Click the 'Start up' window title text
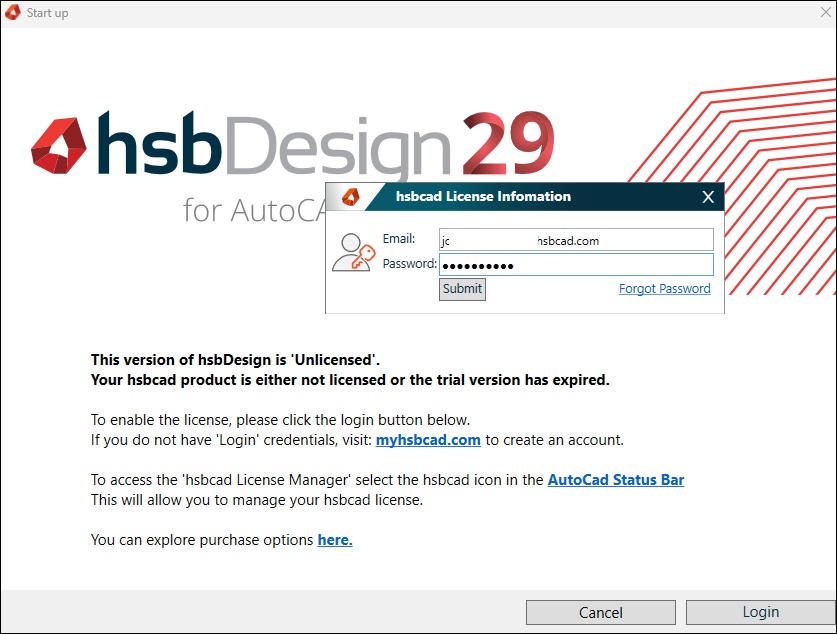Viewport: 837px width, 634px height. coord(48,13)
